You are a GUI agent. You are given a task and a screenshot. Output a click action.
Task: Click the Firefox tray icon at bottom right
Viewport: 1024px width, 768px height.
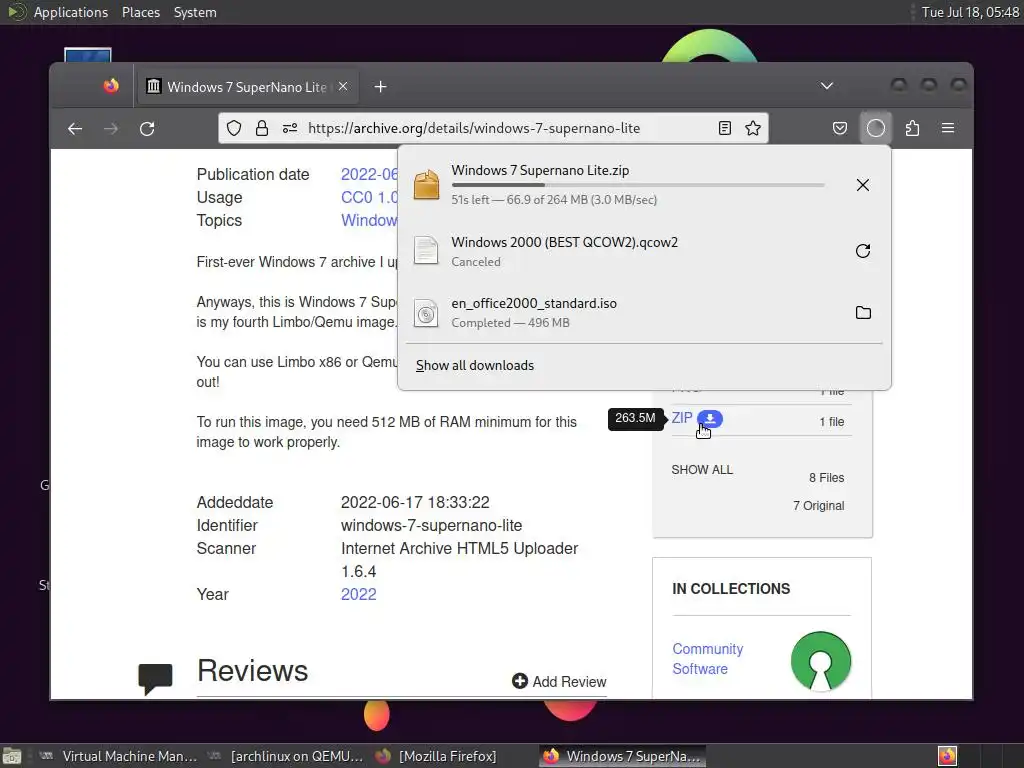[947, 756]
